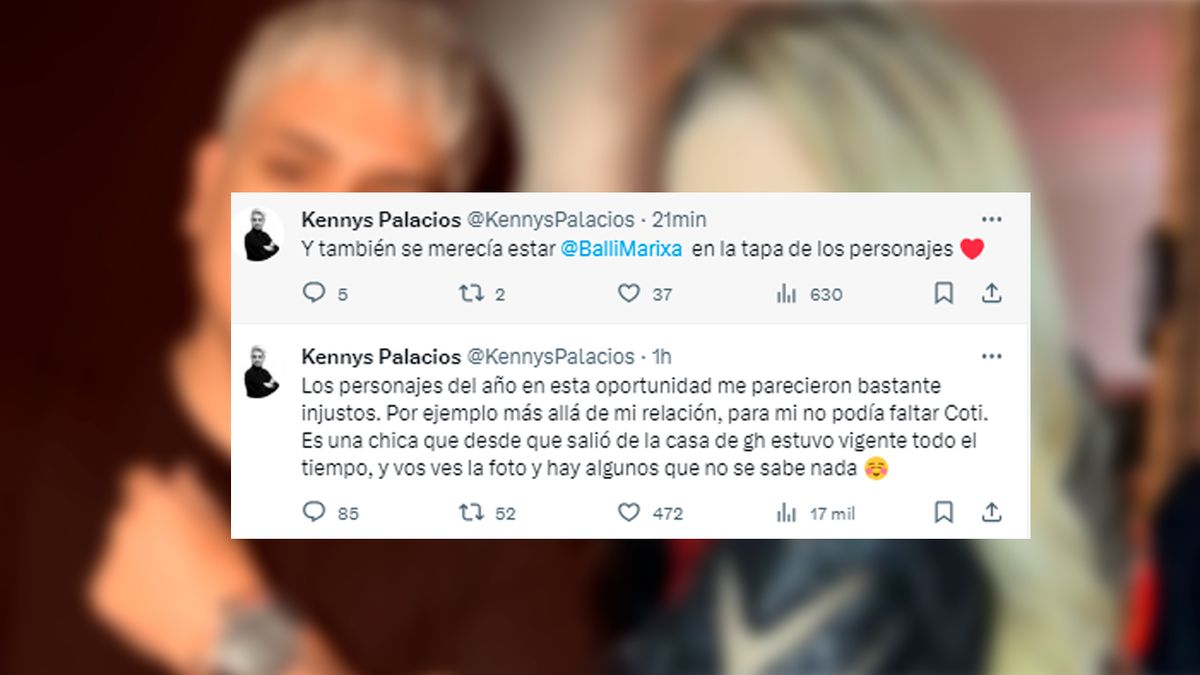This screenshot has height=675, width=1200.
Task: Share the tweet mentioning @BalliMarixa
Action: click(x=991, y=293)
